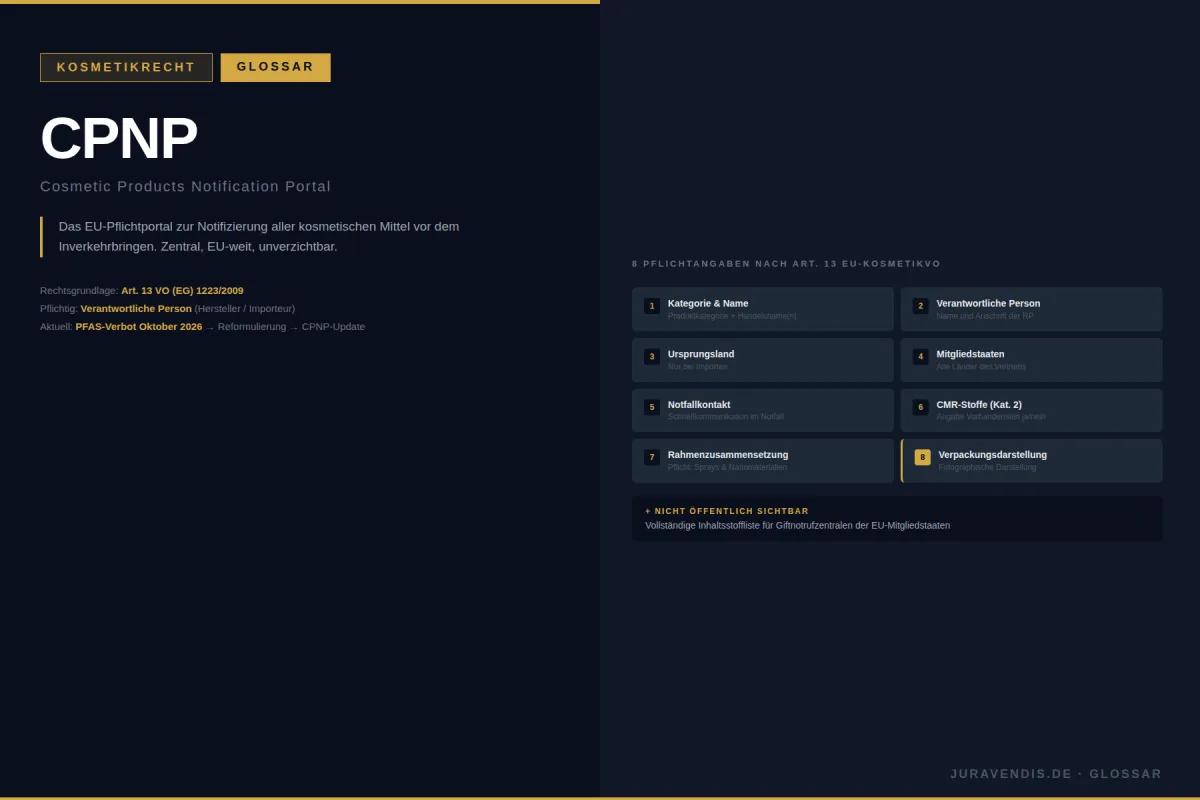Click number badge 7 on Rahmenzusammensetzung card
This screenshot has height=800, width=1200.
coord(652,457)
